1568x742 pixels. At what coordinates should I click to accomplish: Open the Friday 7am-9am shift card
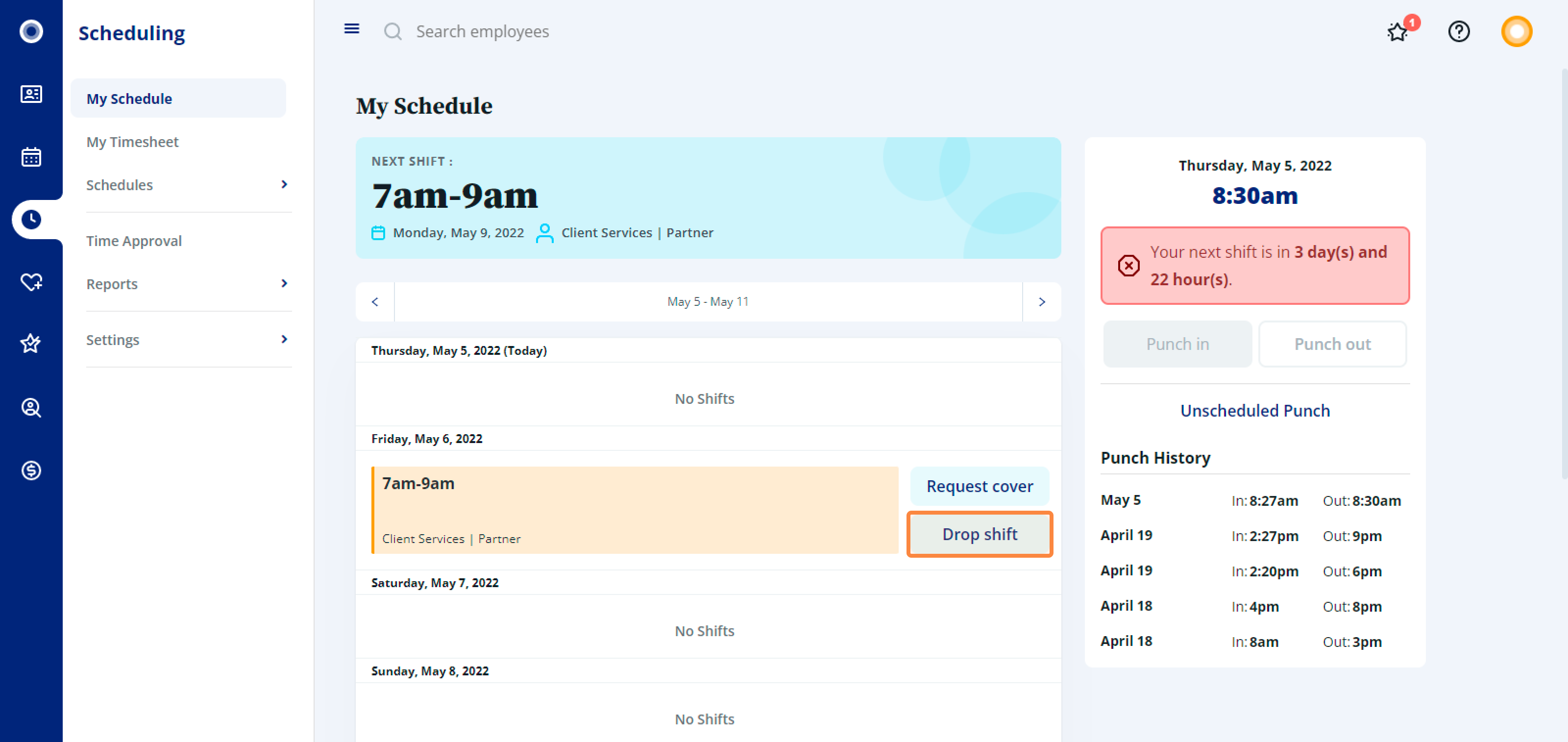point(635,510)
